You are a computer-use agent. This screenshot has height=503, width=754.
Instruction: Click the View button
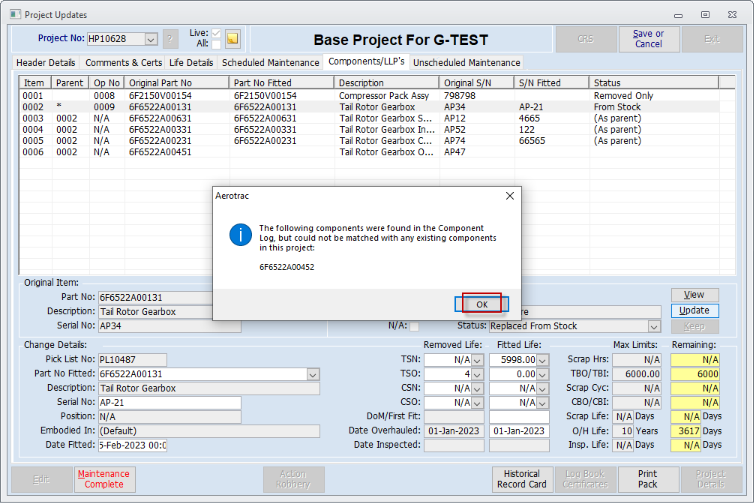[694, 295]
